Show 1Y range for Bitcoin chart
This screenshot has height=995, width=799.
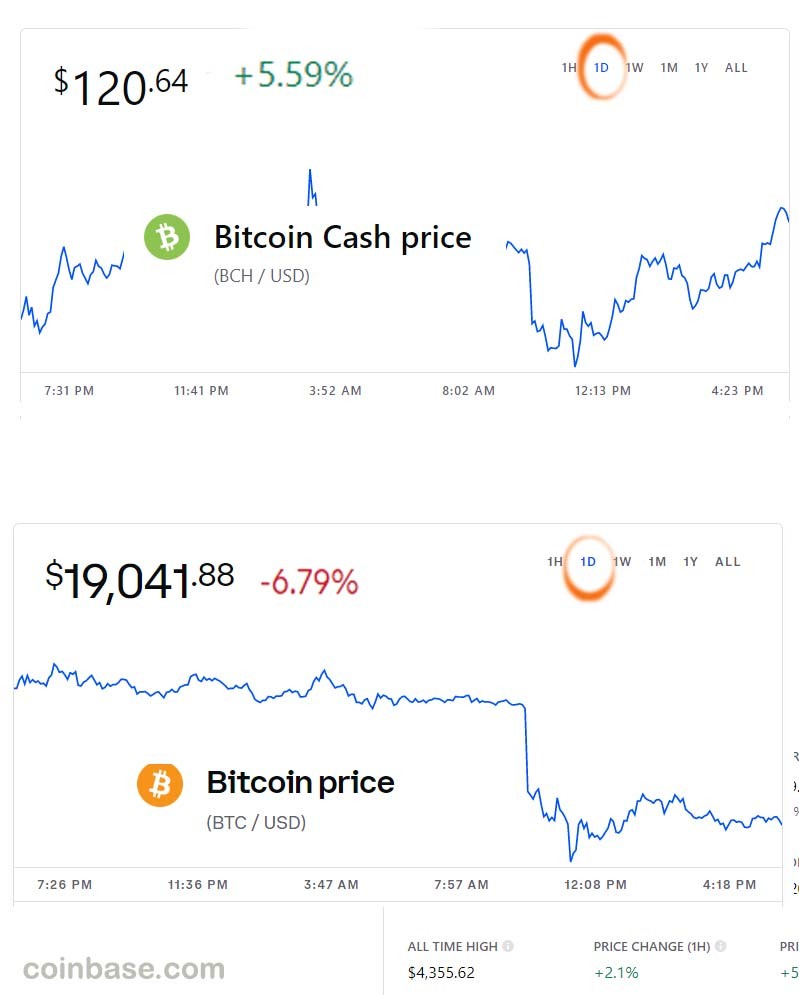pos(690,562)
